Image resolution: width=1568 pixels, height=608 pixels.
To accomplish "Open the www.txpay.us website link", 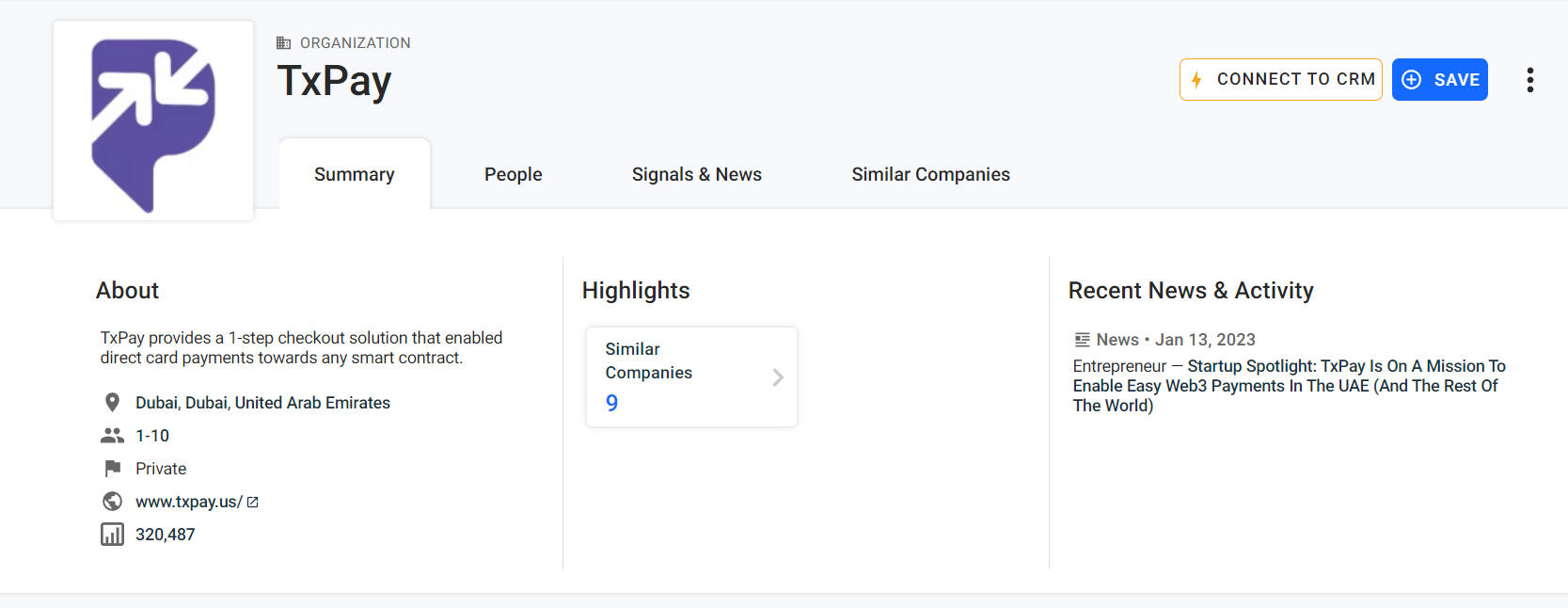I will pyautogui.click(x=188, y=503).
